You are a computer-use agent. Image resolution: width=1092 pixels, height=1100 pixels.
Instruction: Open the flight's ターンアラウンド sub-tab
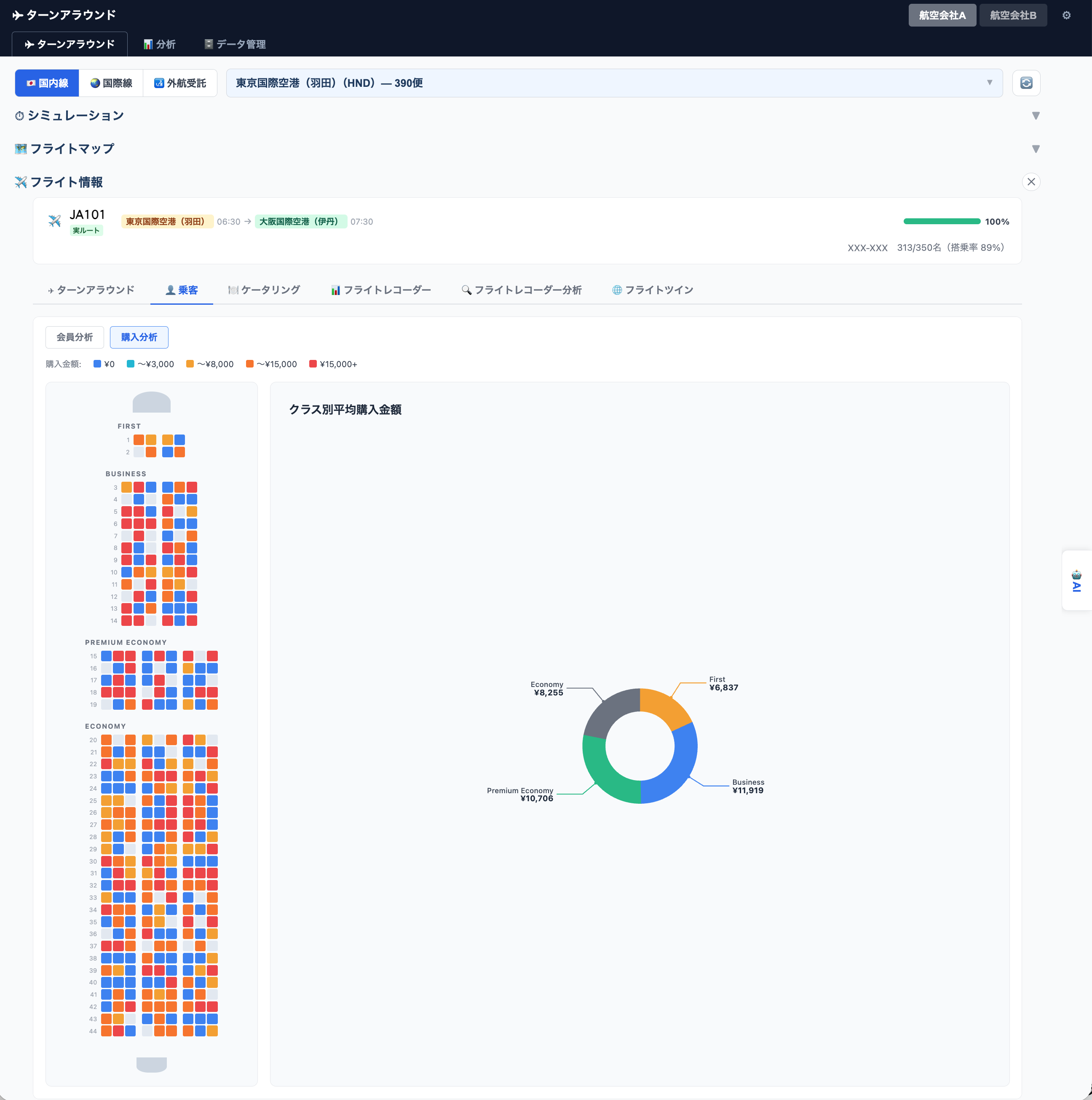click(91, 290)
